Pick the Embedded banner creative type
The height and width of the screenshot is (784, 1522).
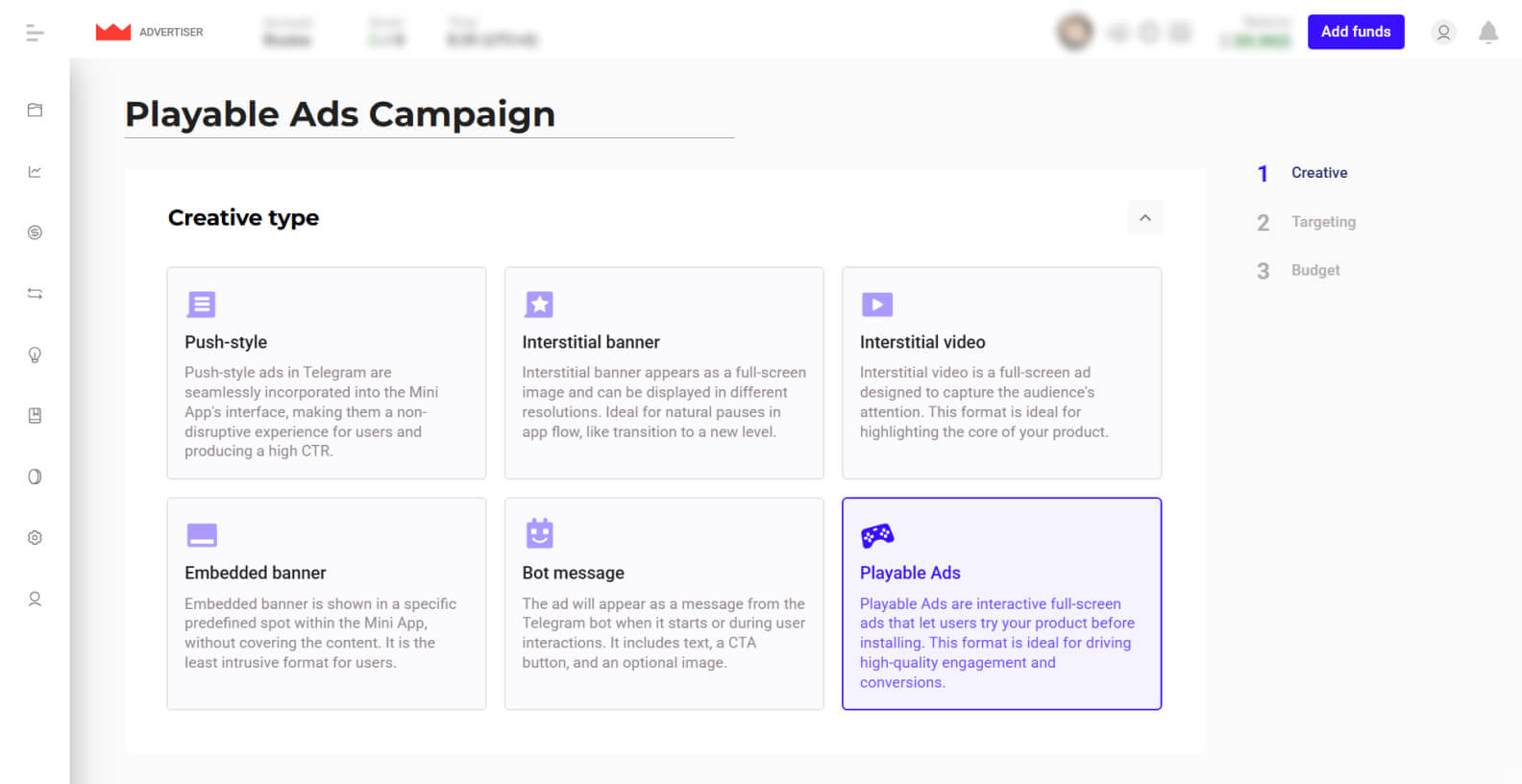327,603
